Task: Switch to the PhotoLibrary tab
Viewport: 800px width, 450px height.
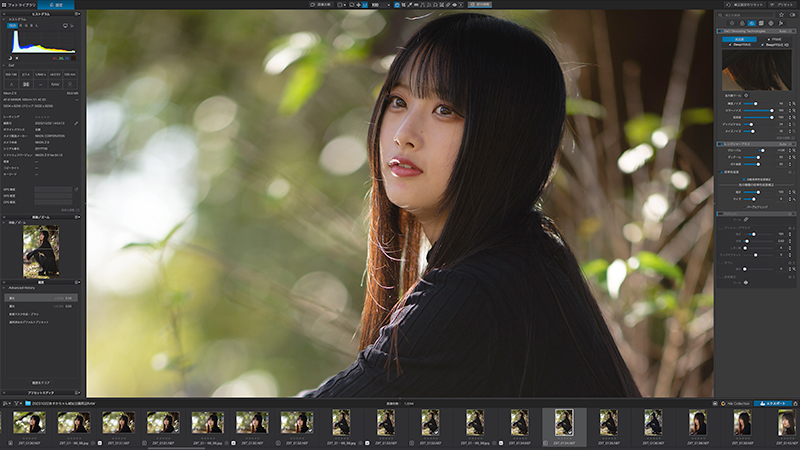Action: pos(19,5)
